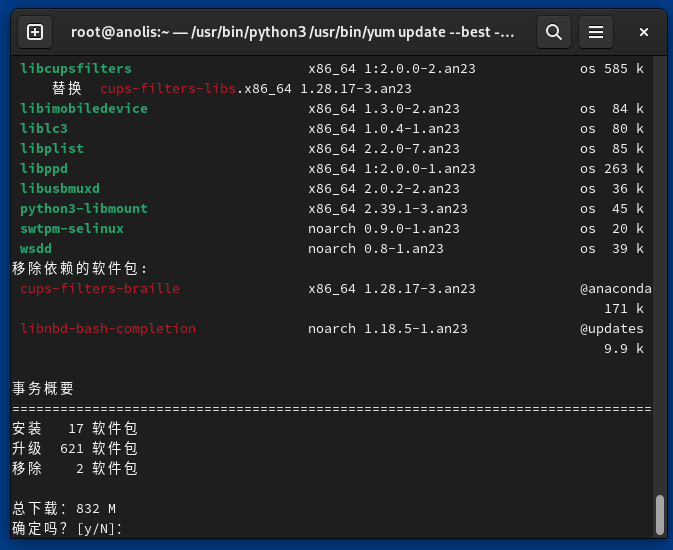Click the 事务概要 summary heading
The image size is (673, 550).
pyautogui.click(x=43, y=388)
